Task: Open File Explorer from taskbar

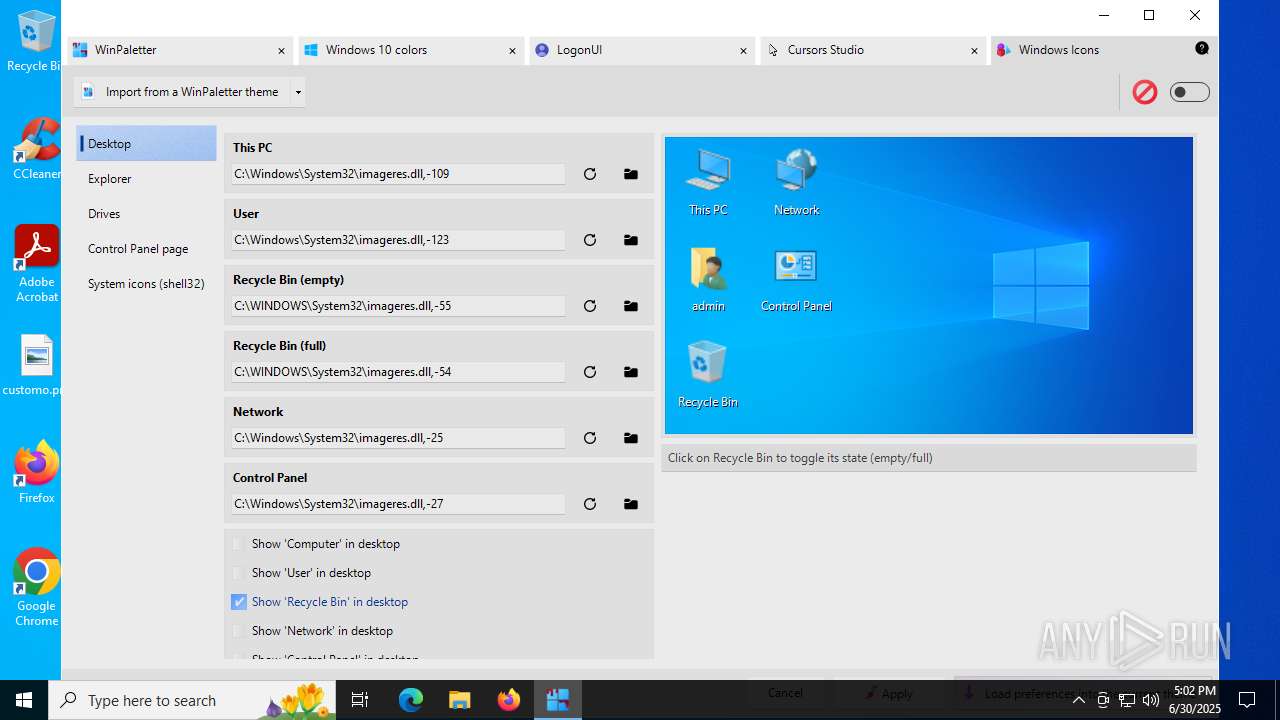Action: [x=460, y=700]
